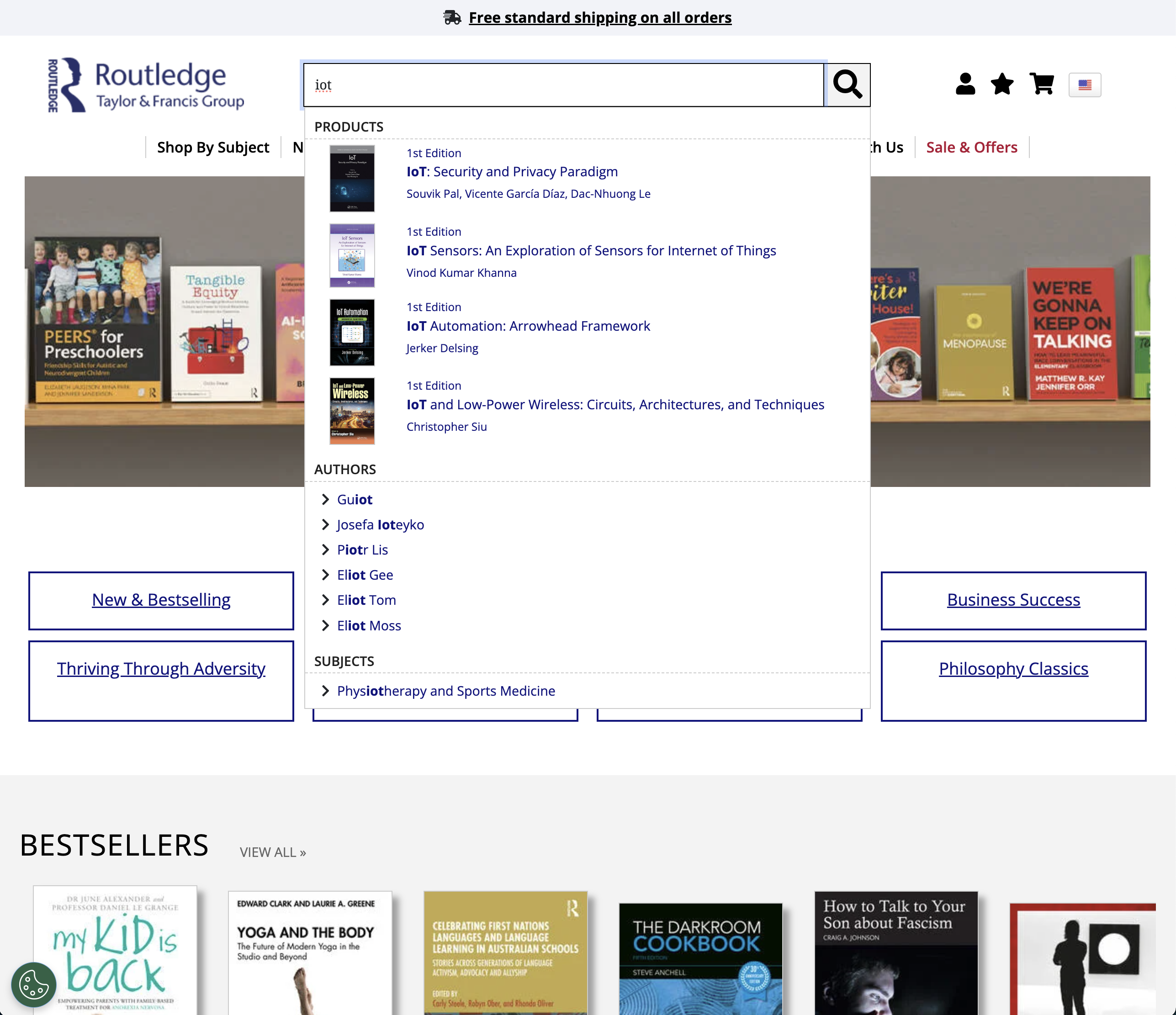1176x1015 pixels.
Task: Click VIEW ALL next to Bestsellers
Action: [x=272, y=851]
